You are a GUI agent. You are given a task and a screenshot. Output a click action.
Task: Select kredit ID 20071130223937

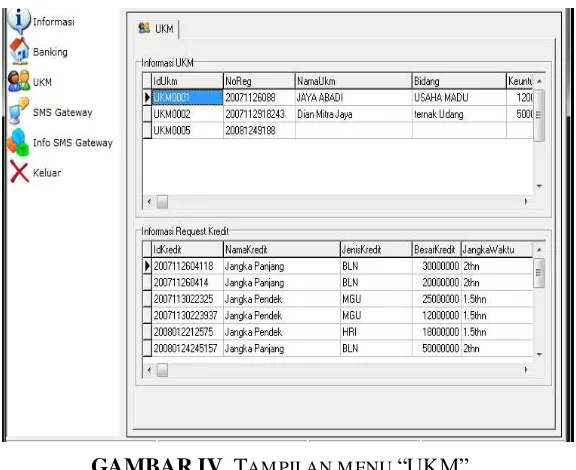[187, 315]
